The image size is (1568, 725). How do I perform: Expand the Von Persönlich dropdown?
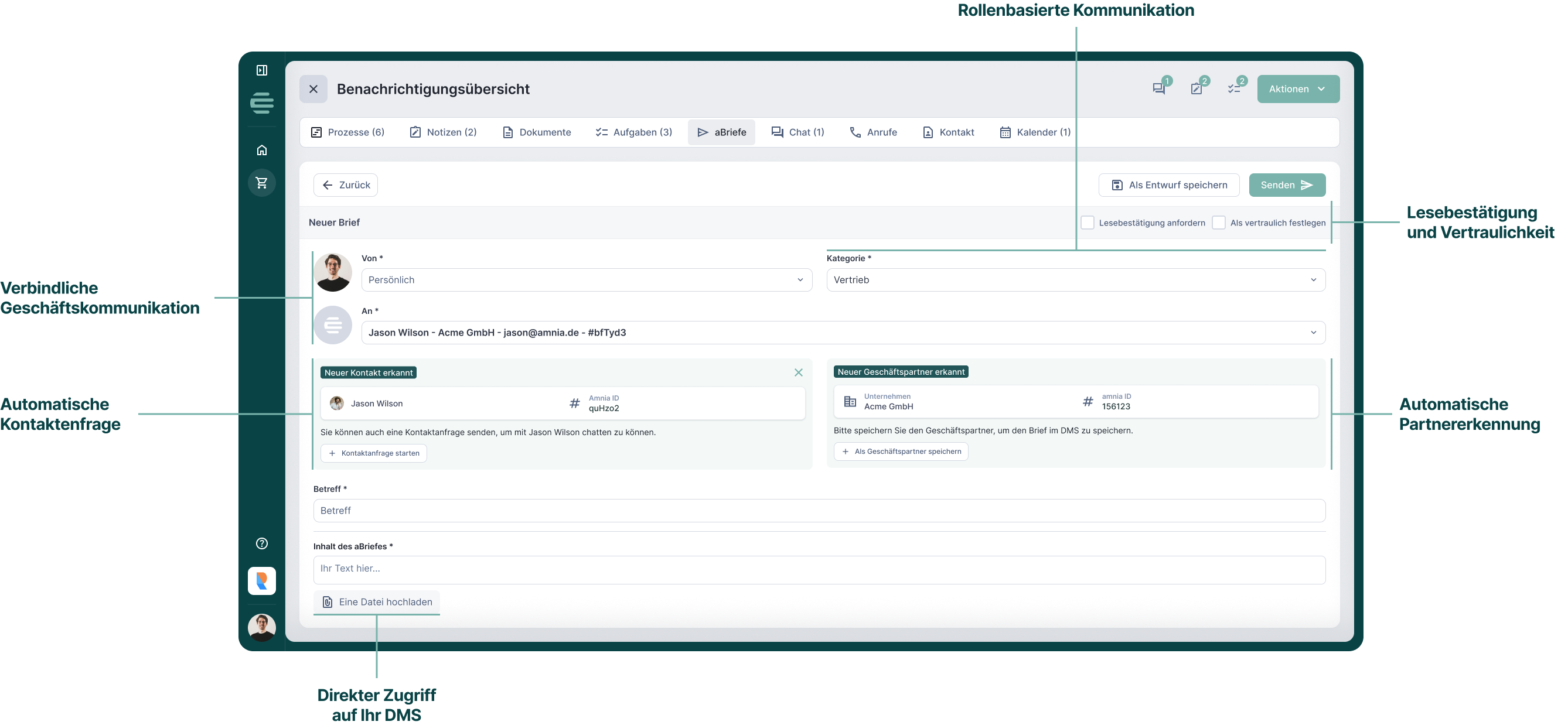point(586,280)
